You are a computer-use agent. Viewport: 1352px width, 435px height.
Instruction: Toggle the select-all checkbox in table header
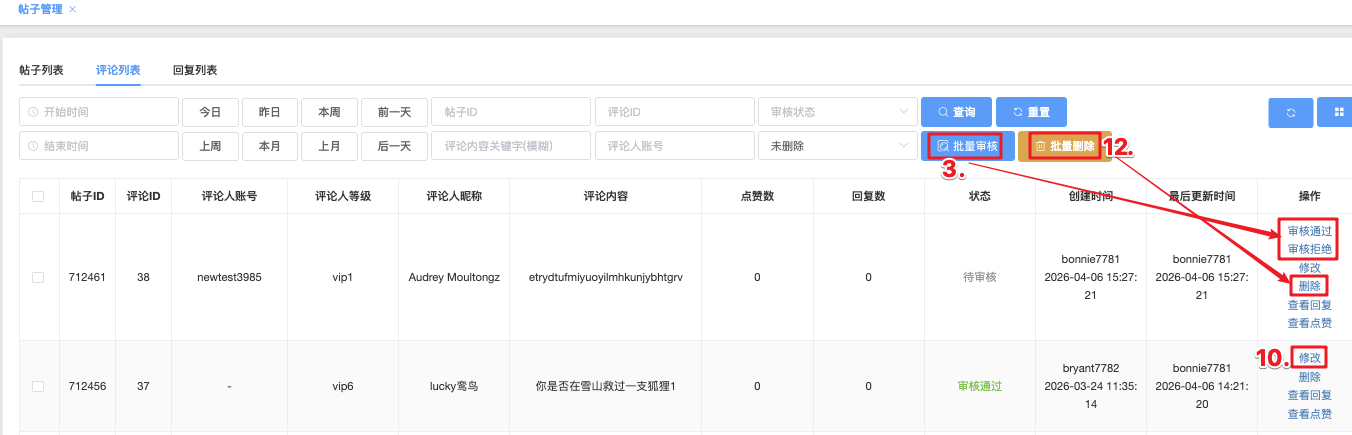(38, 197)
